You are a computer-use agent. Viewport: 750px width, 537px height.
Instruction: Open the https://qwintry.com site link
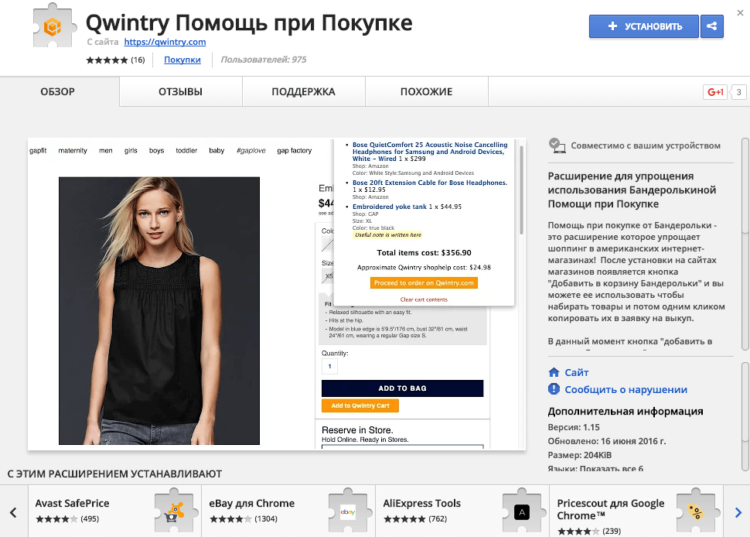click(165, 42)
